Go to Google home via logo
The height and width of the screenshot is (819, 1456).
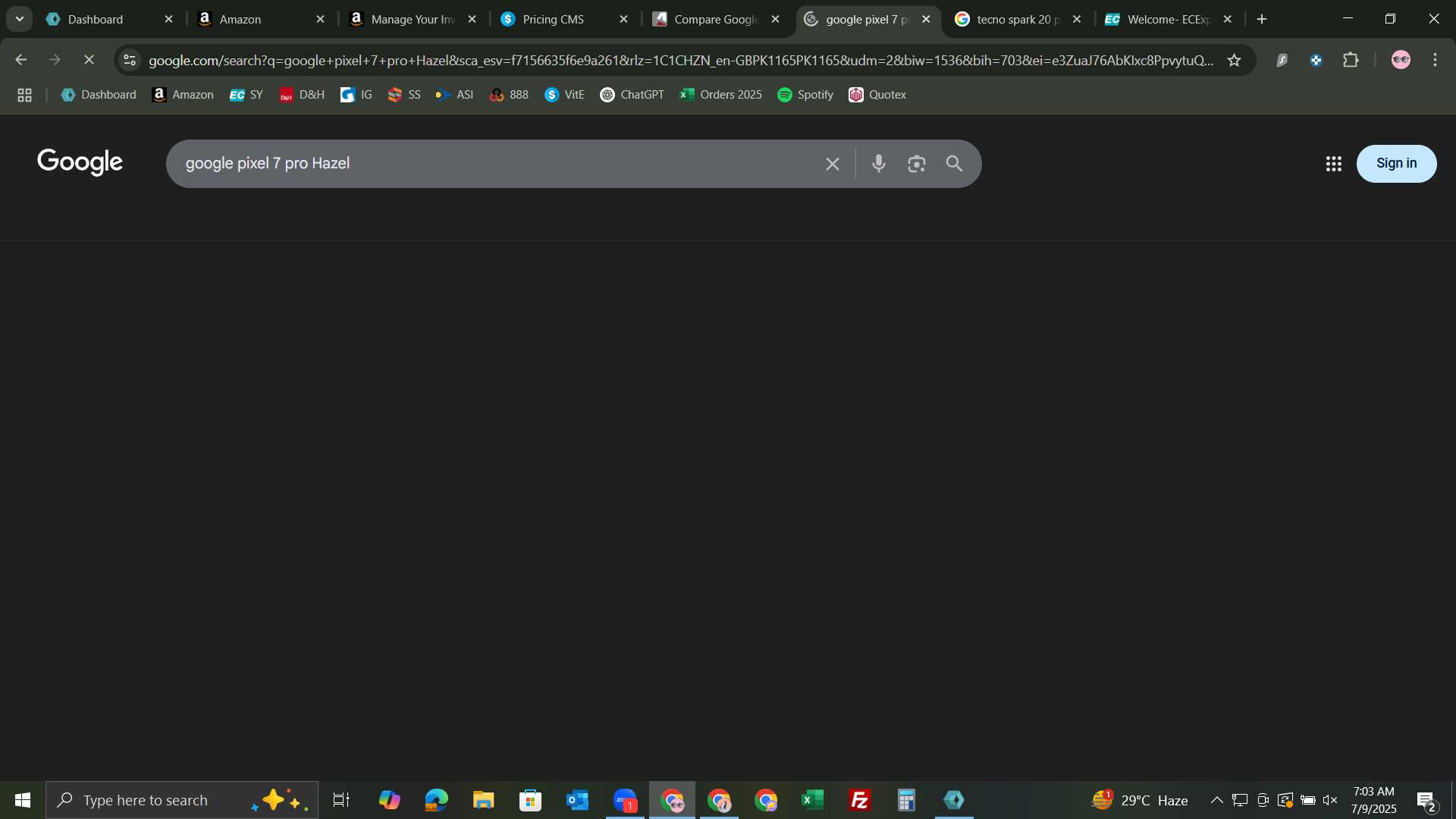[x=80, y=162]
